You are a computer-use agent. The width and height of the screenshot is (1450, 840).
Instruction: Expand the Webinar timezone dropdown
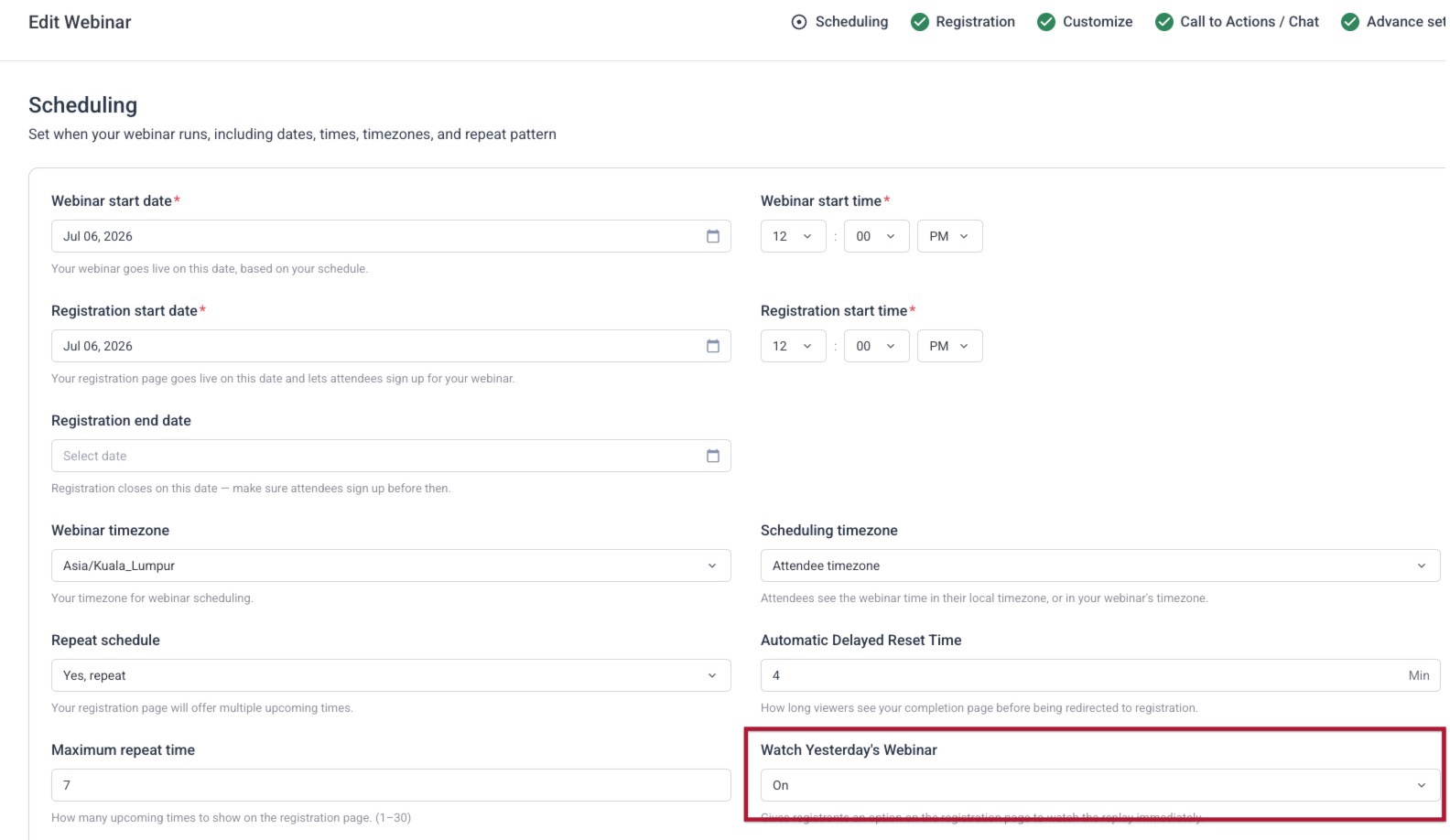point(391,565)
